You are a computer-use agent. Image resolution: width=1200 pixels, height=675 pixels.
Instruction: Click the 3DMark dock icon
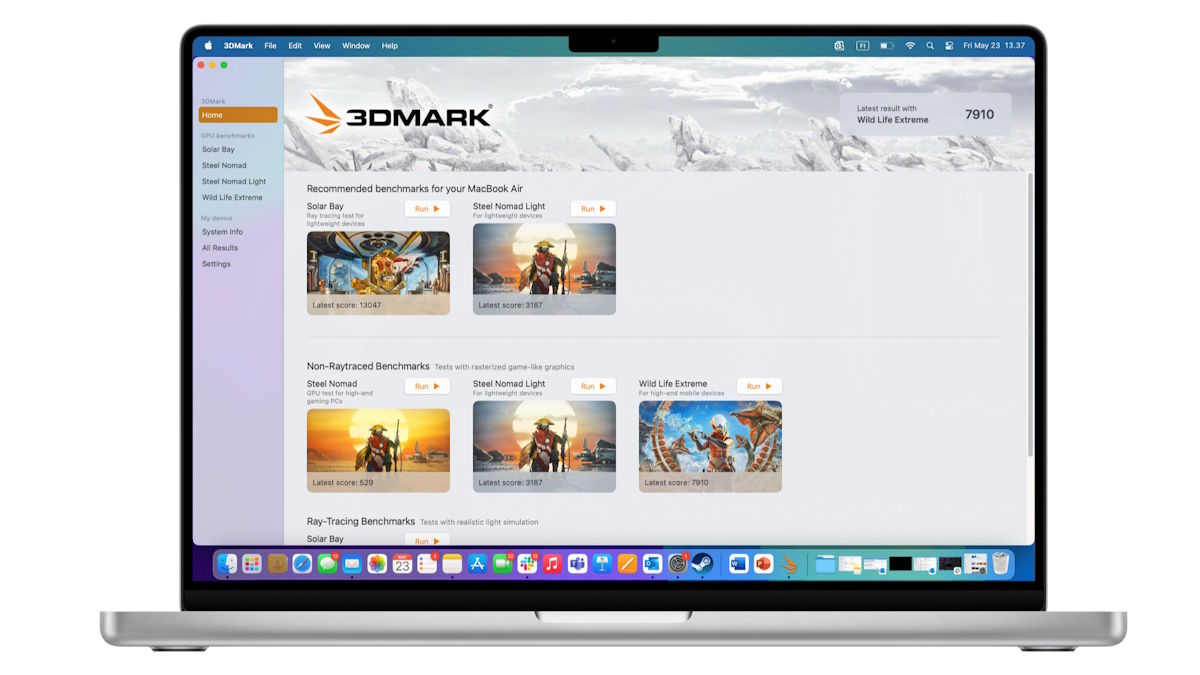pyautogui.click(x=789, y=564)
